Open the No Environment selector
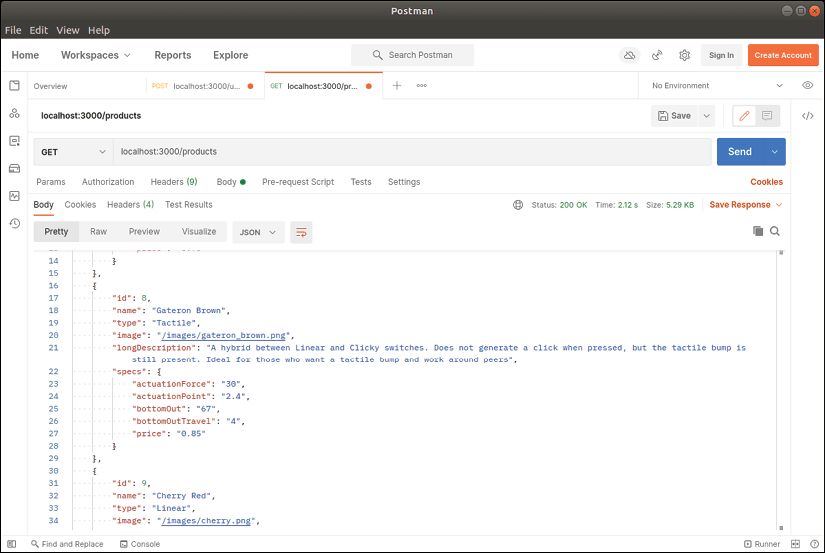This screenshot has width=825, height=553. pyautogui.click(x=717, y=85)
